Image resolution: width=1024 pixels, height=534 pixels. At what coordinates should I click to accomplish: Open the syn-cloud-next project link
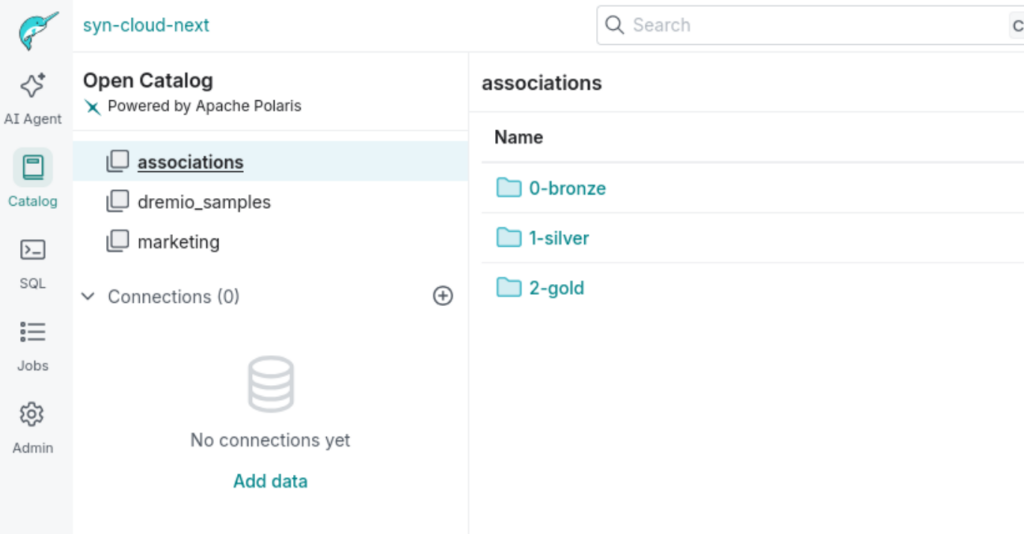[146, 25]
